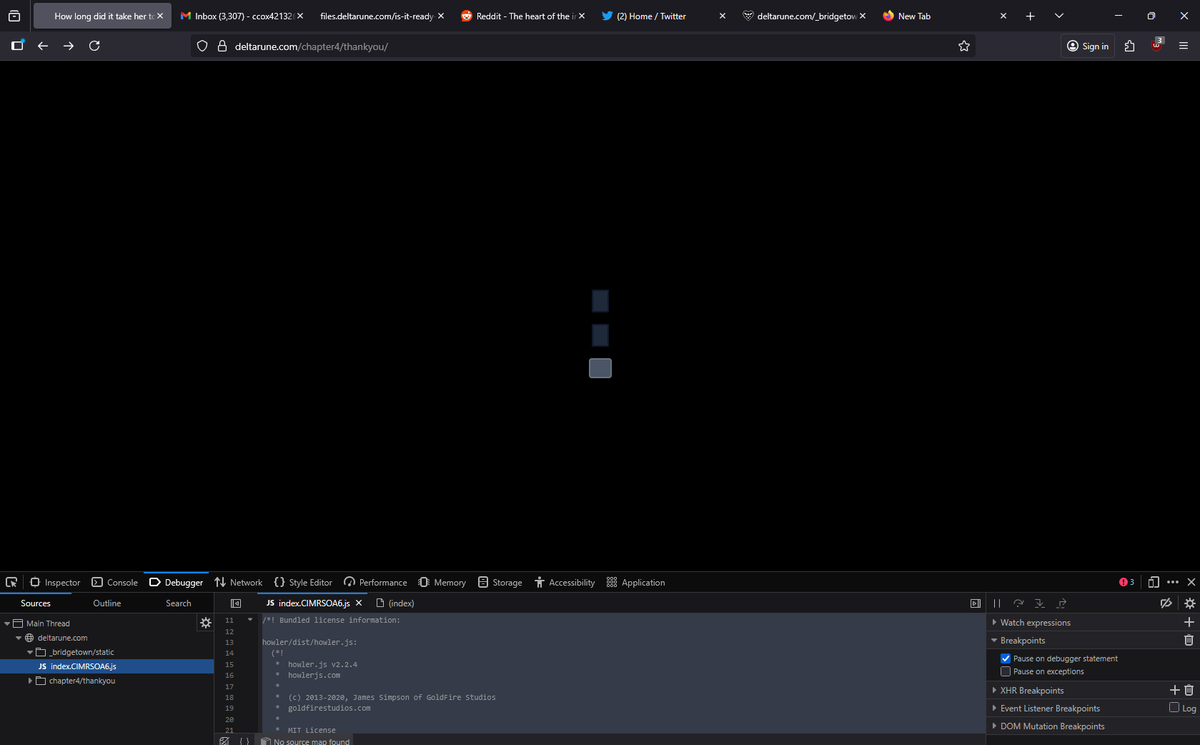Switch to the Outline tab
Screen dimensions: 1200x745
(x=107, y=603)
